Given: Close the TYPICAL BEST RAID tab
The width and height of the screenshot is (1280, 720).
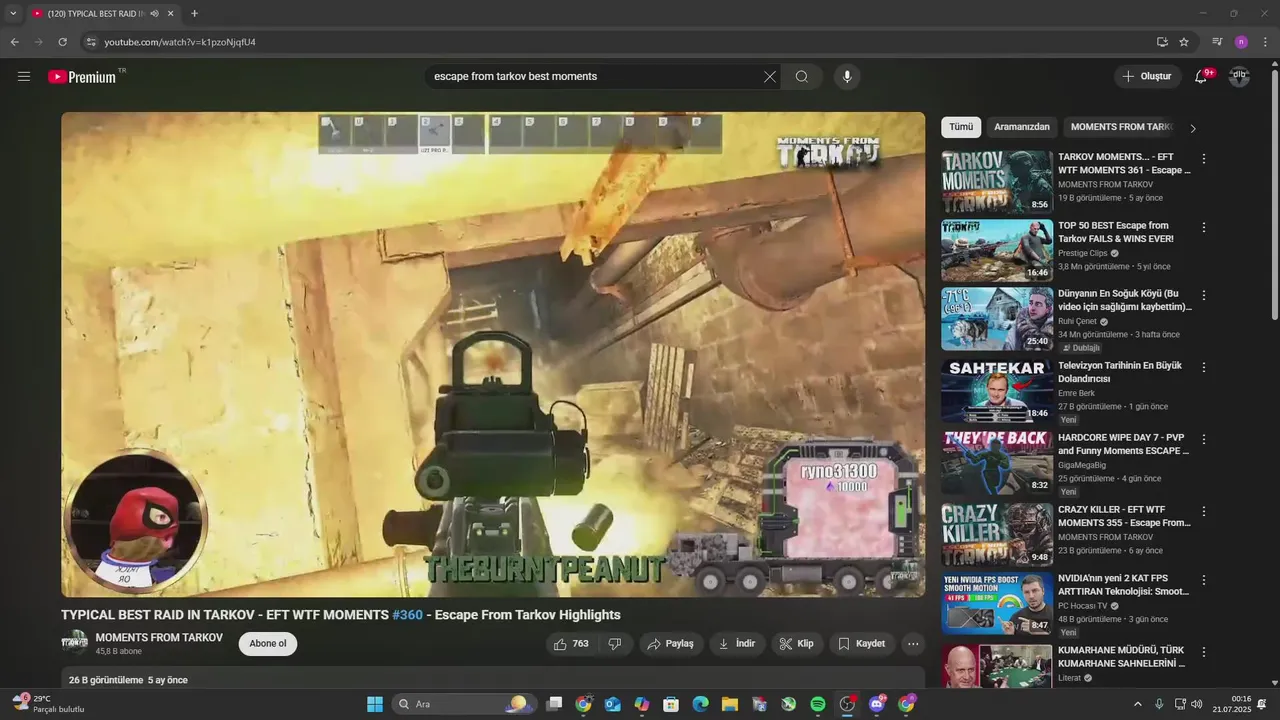Looking at the screenshot, I should tap(170, 14).
